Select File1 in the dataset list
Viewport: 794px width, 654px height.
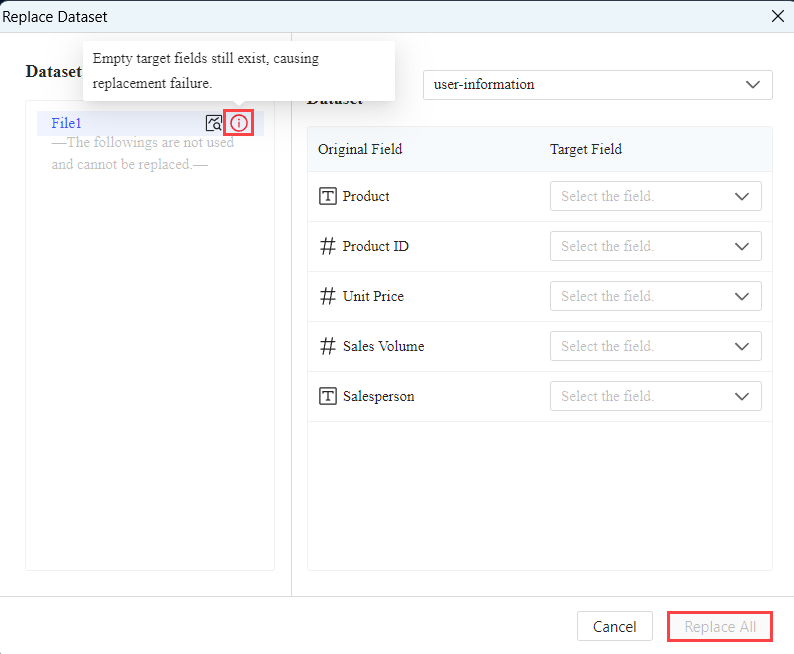tap(150, 123)
